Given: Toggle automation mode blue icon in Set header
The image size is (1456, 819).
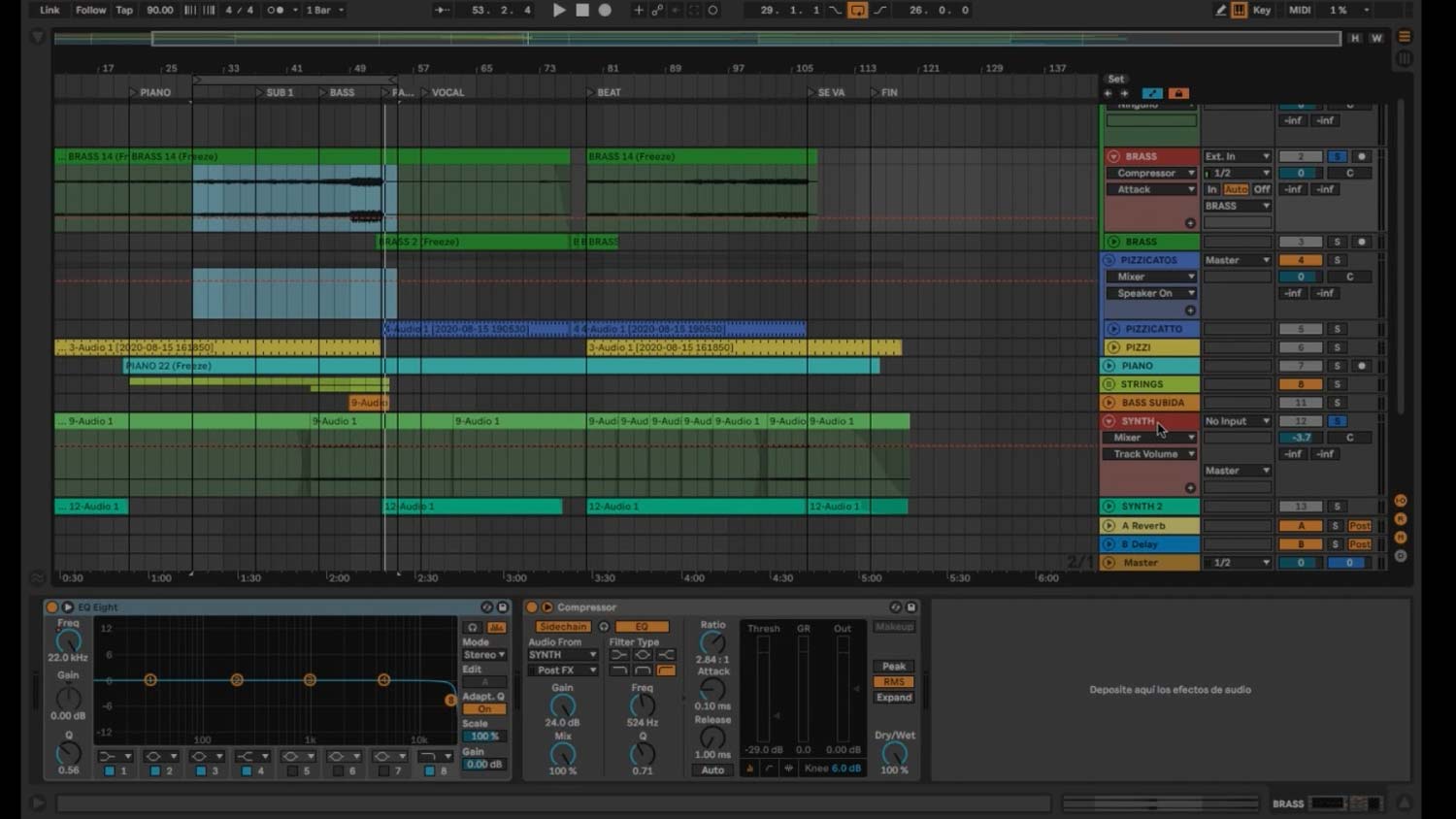Looking at the screenshot, I should (1152, 93).
